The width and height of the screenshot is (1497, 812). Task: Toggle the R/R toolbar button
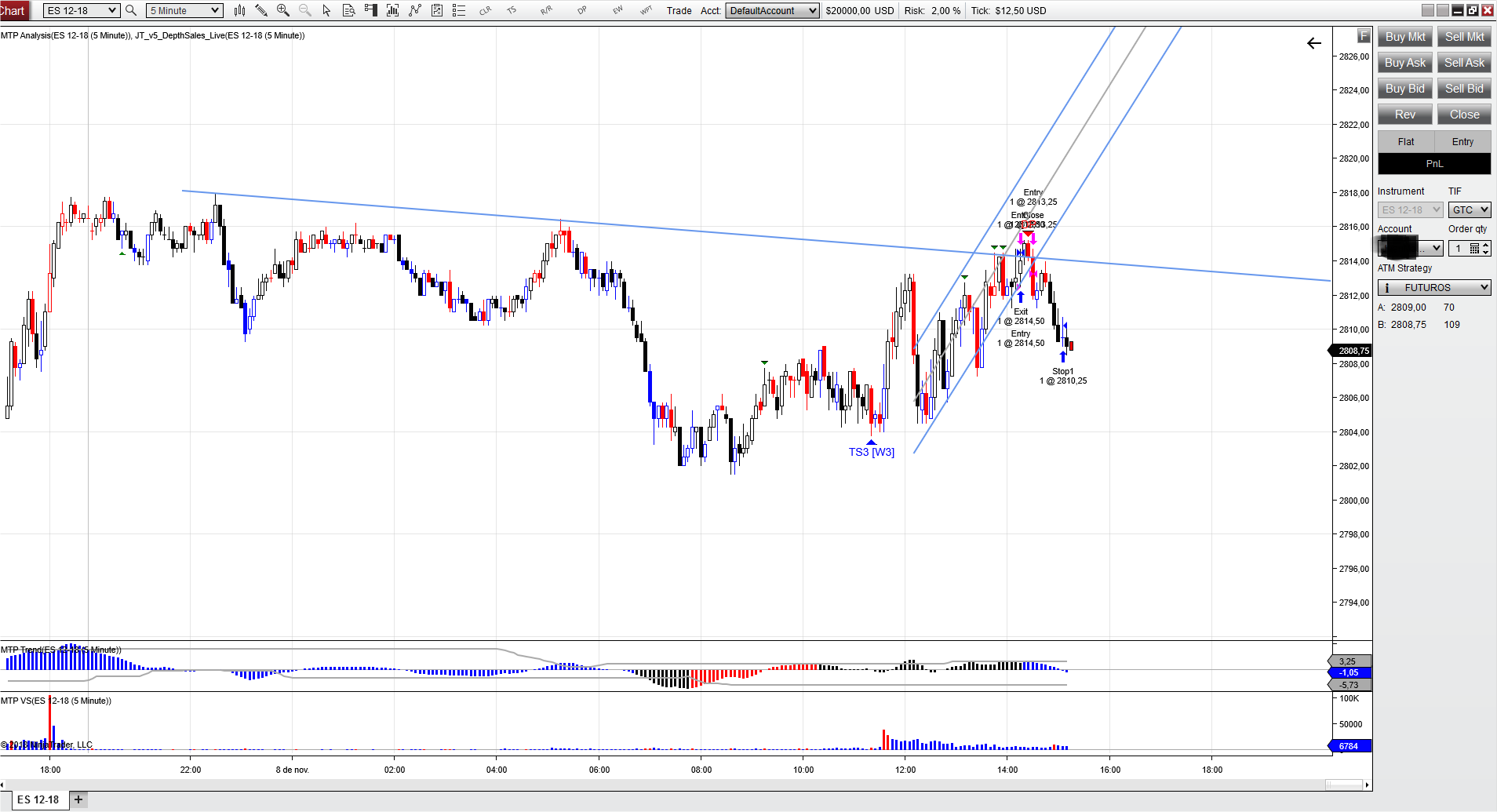pyautogui.click(x=546, y=10)
